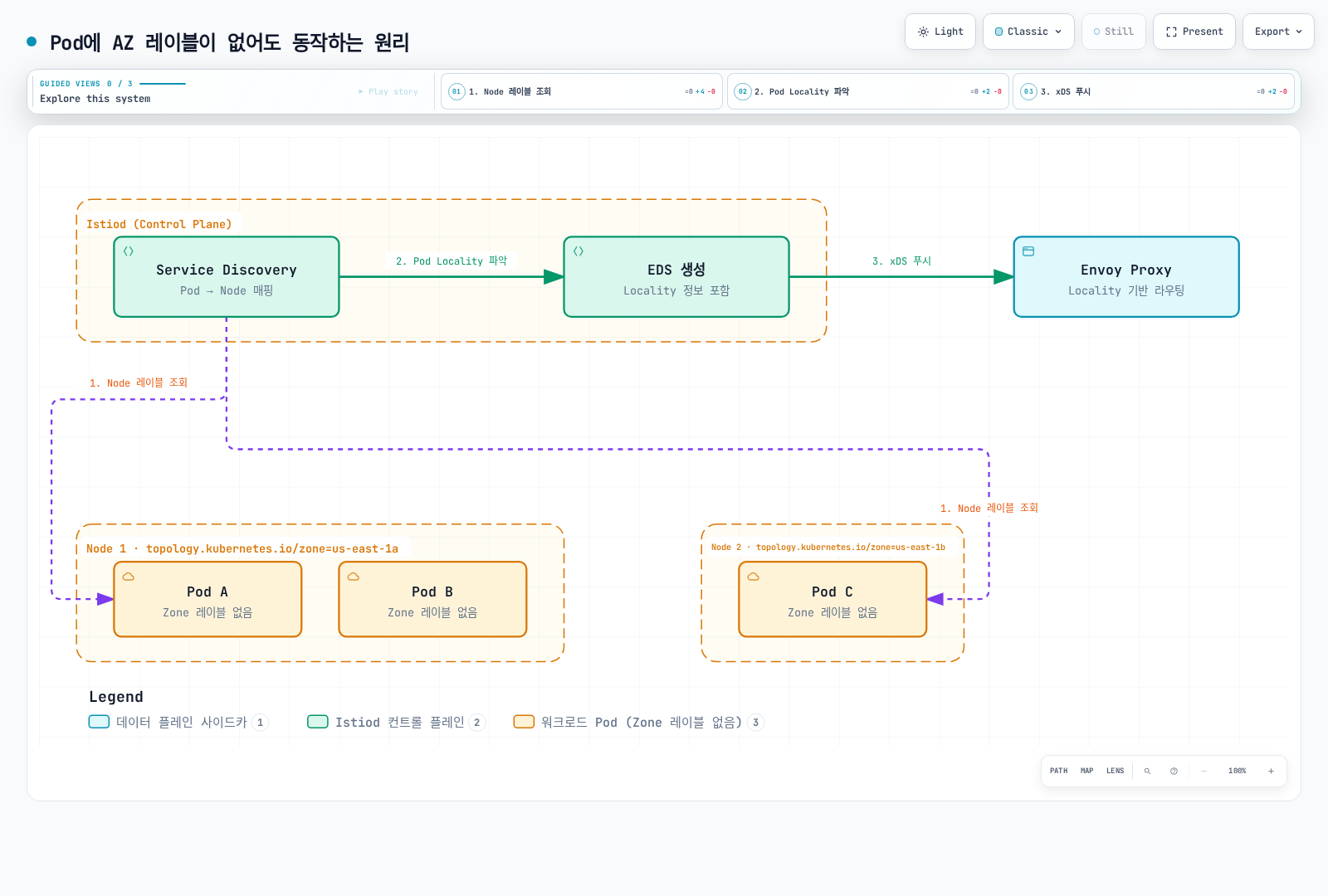Click the 03 step number badge
This screenshot has height=896, width=1328.
(x=1028, y=91)
